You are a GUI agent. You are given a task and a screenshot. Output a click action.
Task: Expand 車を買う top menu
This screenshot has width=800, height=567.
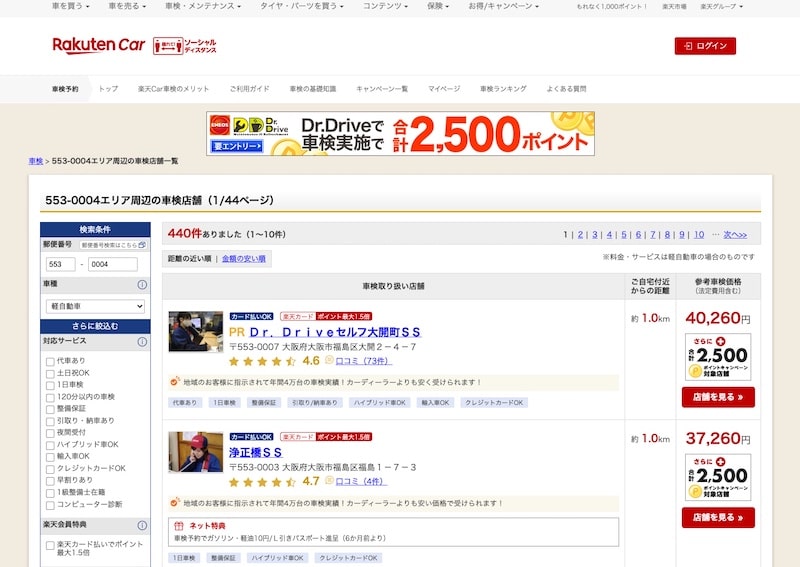[x=70, y=6]
